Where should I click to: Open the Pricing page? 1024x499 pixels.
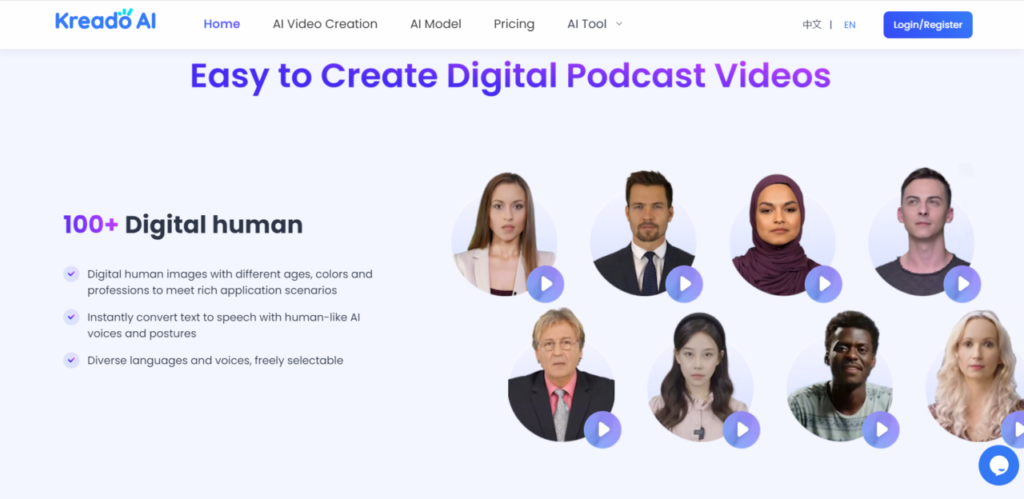point(514,24)
